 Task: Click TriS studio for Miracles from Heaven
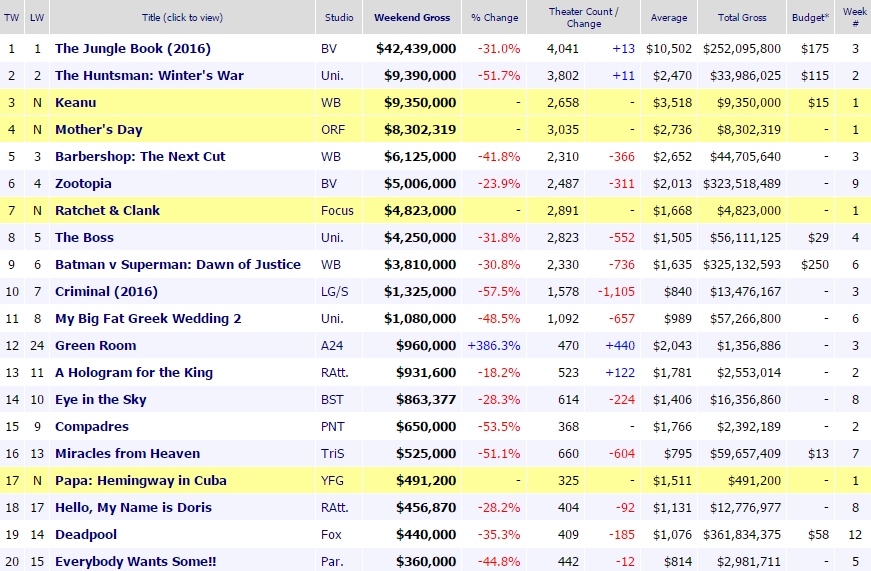pos(333,454)
